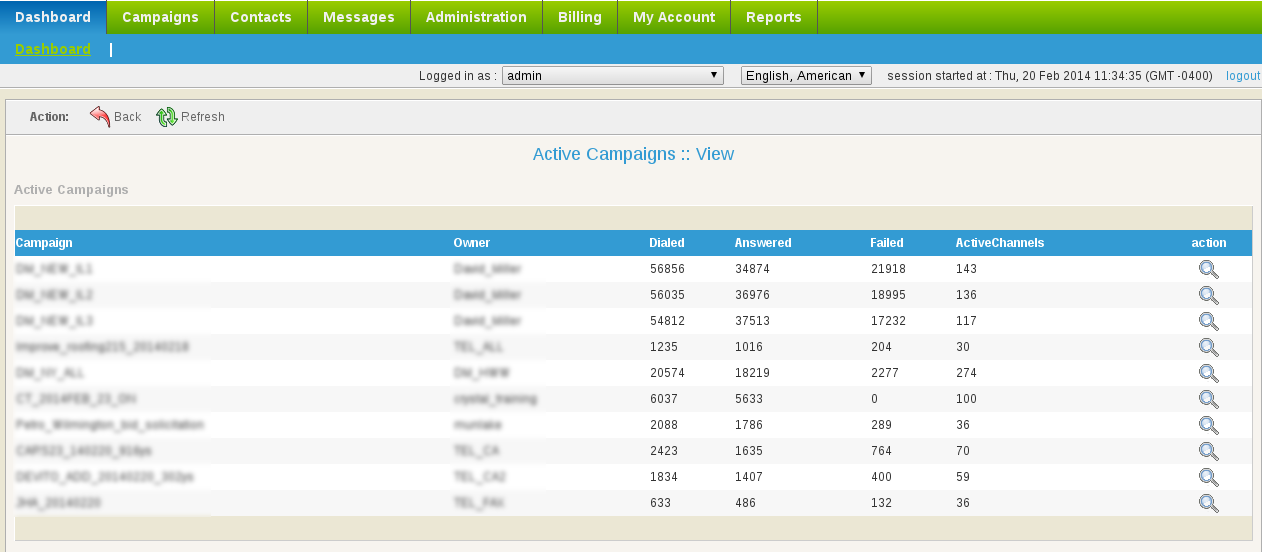Click magnifier for row with 54812 dialed
Image resolution: width=1262 pixels, height=552 pixels.
[x=1208, y=321]
